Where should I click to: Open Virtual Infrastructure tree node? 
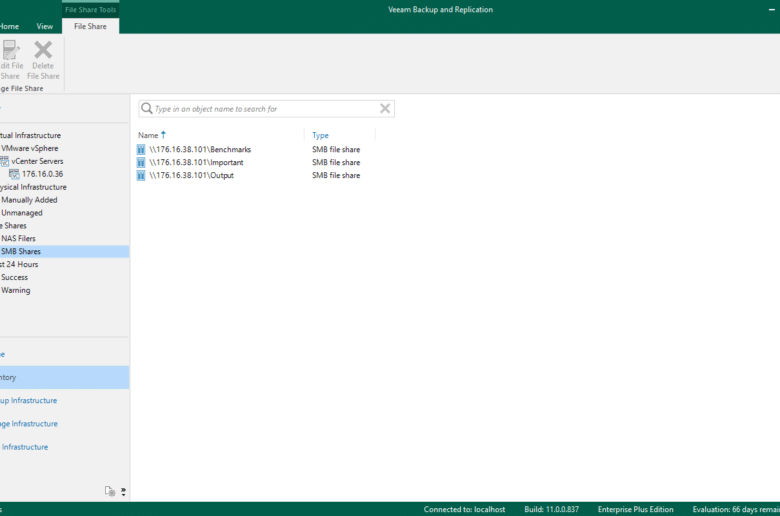[x=30, y=135]
